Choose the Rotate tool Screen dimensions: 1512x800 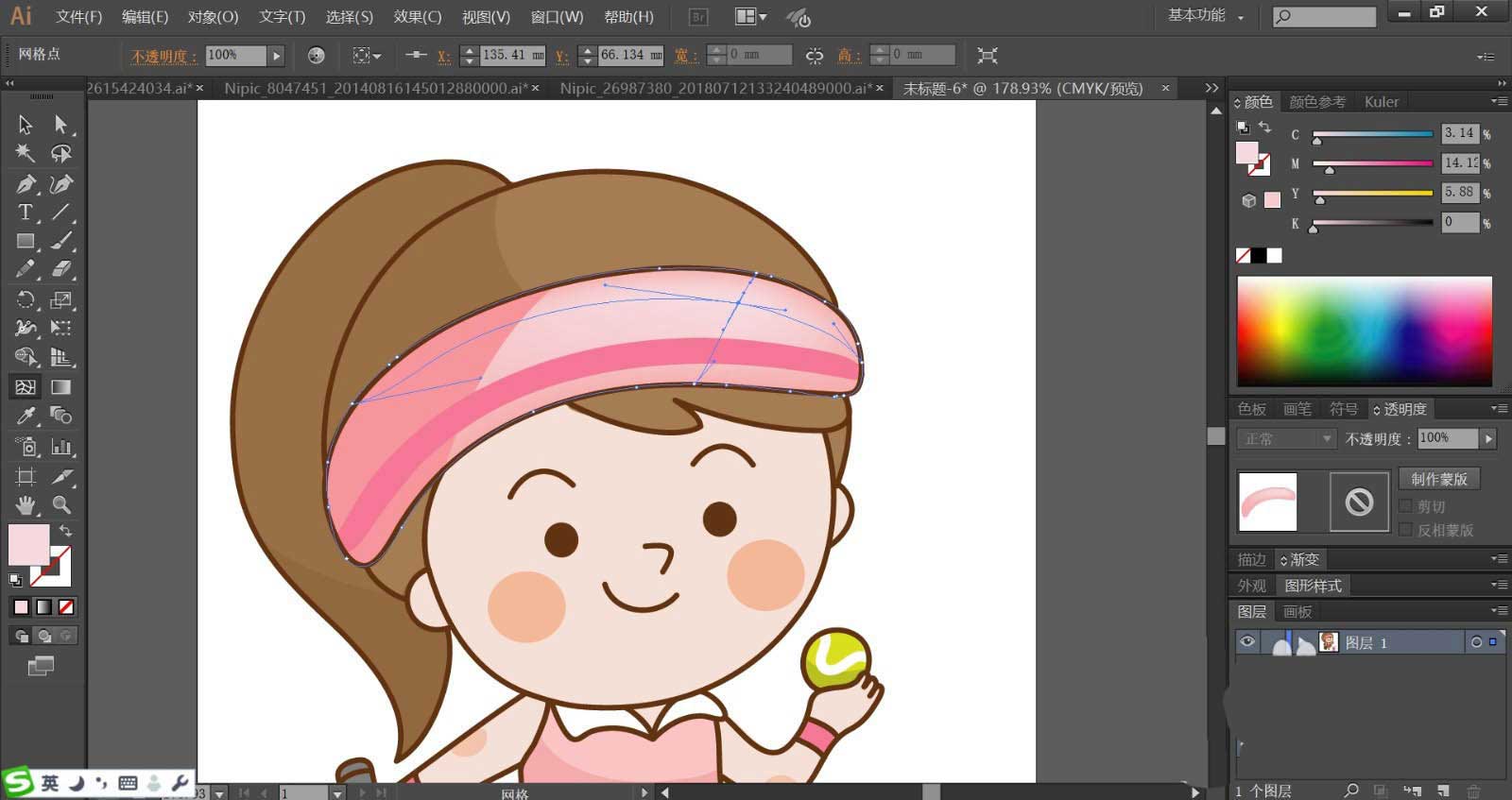pos(26,300)
